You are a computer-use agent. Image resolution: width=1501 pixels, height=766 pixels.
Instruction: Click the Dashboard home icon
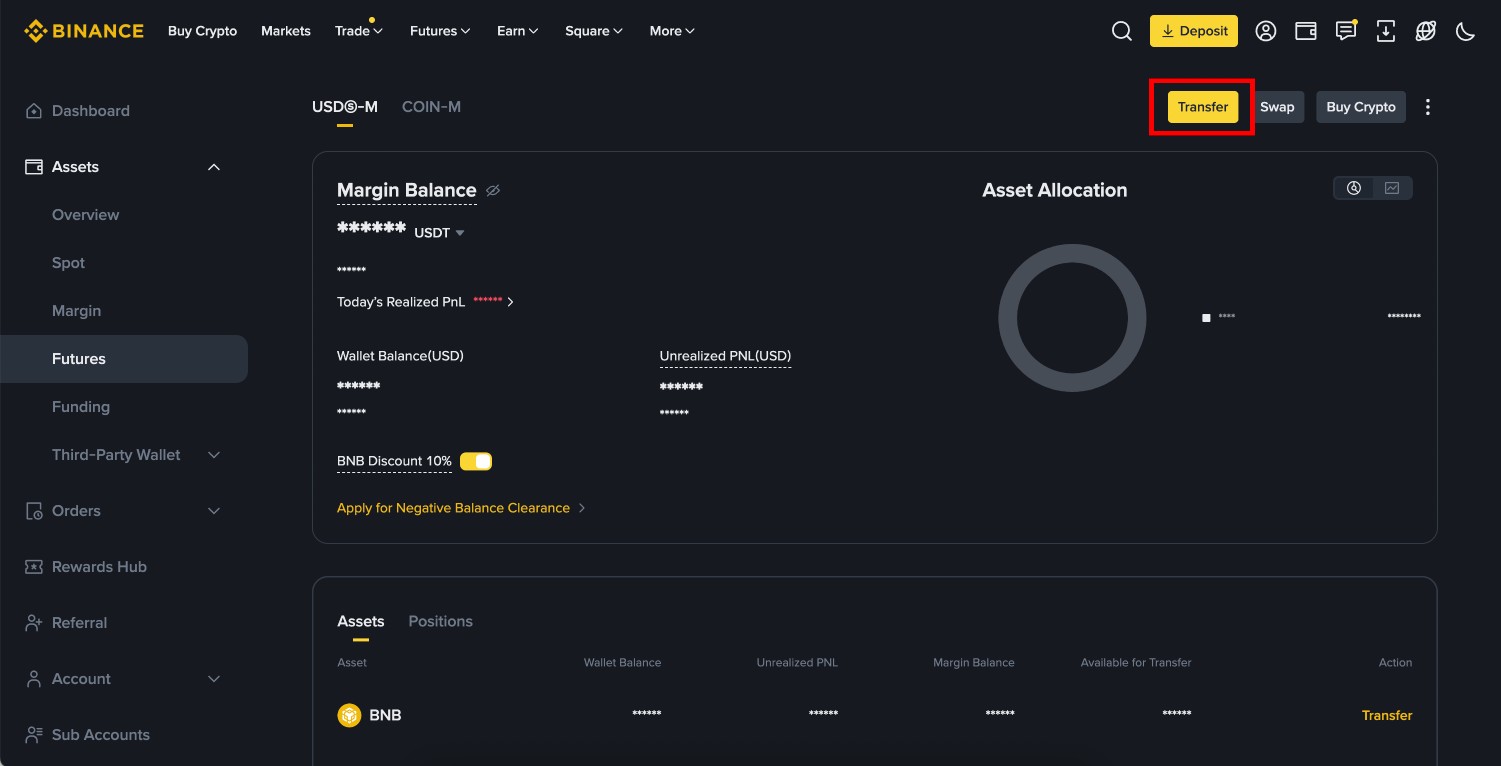[x=34, y=111]
